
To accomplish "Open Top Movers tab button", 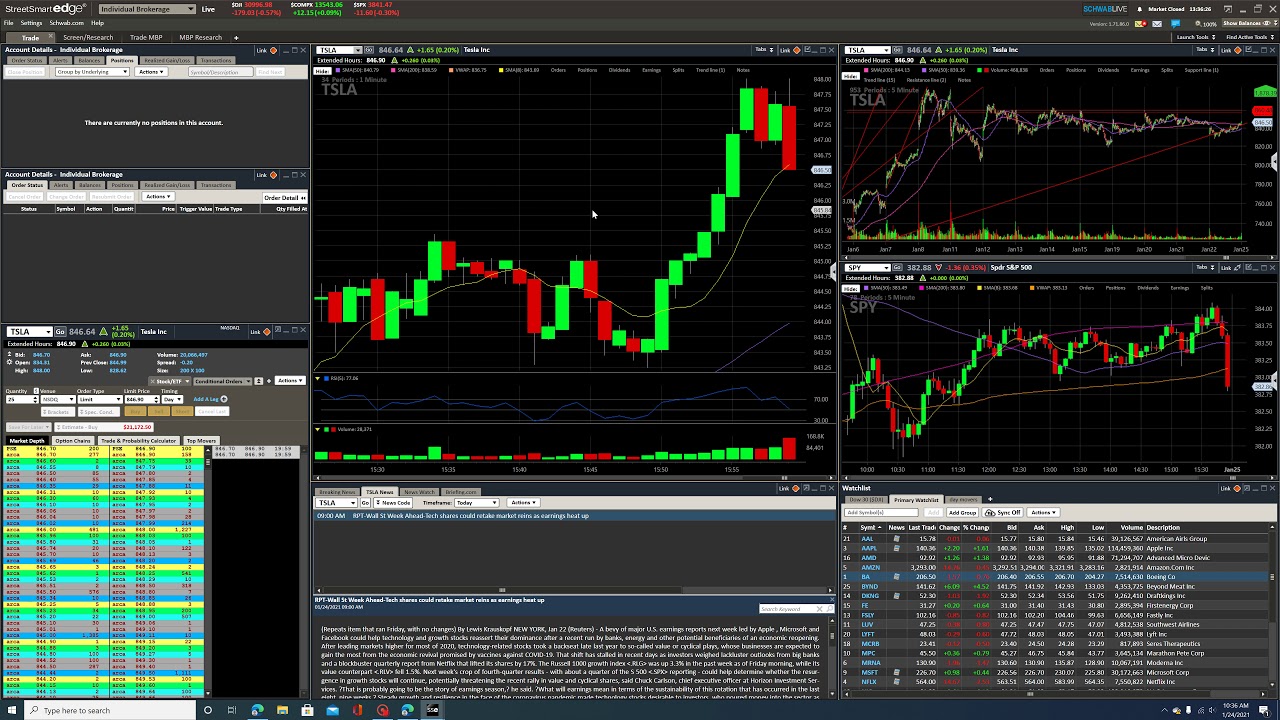I will pyautogui.click(x=201, y=441).
